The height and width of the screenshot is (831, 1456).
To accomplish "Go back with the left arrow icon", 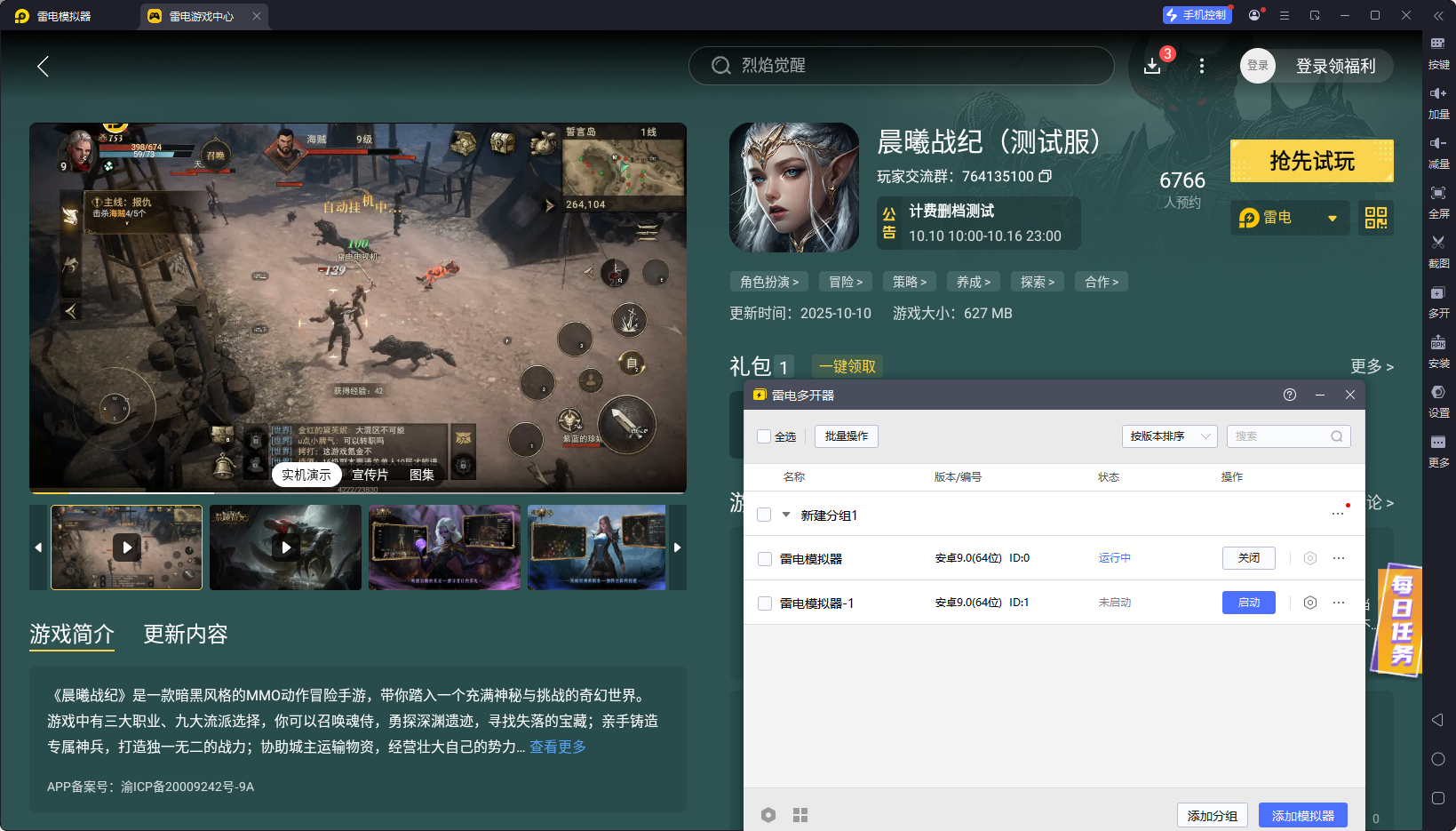I will point(43,66).
